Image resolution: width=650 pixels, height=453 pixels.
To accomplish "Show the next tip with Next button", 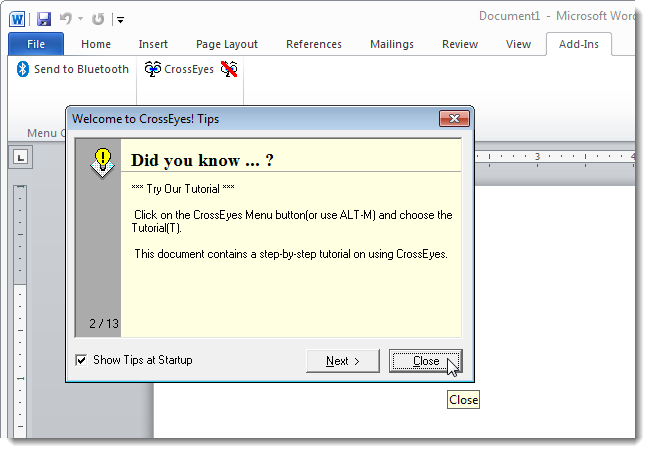I will (x=342, y=361).
